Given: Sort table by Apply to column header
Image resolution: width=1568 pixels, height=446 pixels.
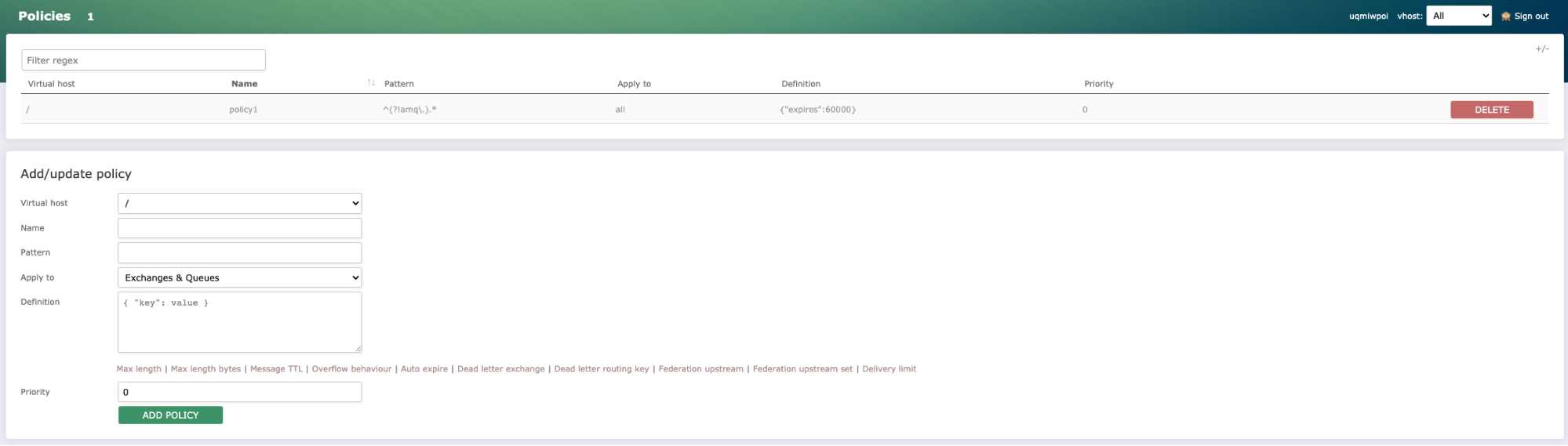Looking at the screenshot, I should [634, 84].
